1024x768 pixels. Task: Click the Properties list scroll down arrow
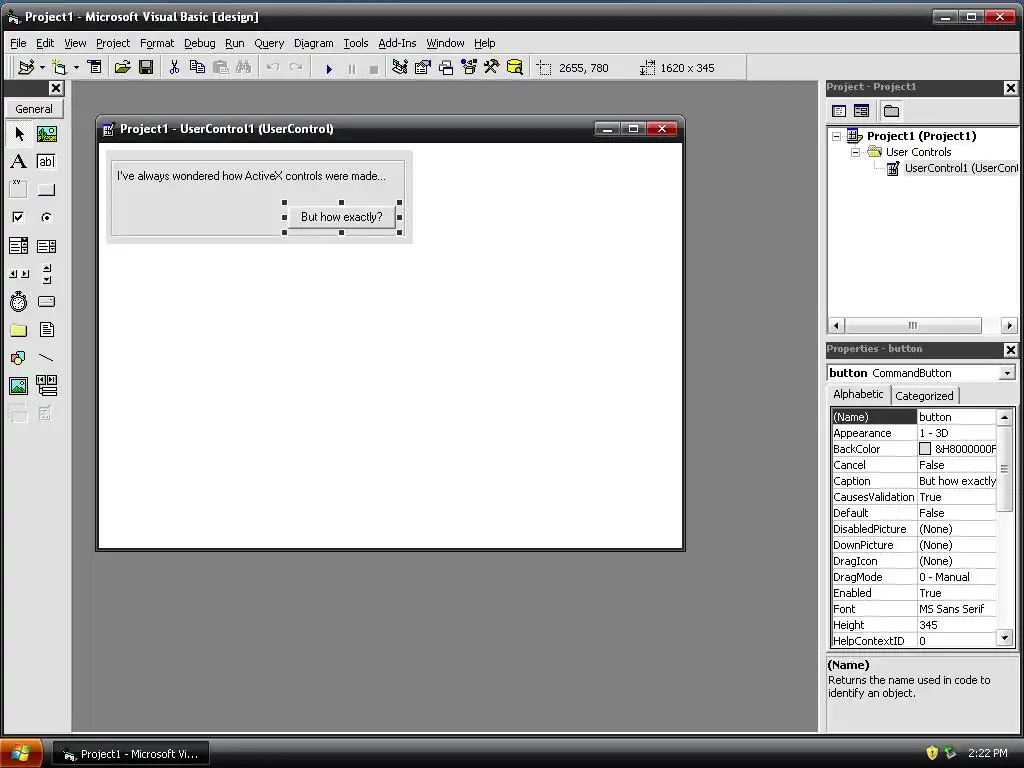[1004, 637]
